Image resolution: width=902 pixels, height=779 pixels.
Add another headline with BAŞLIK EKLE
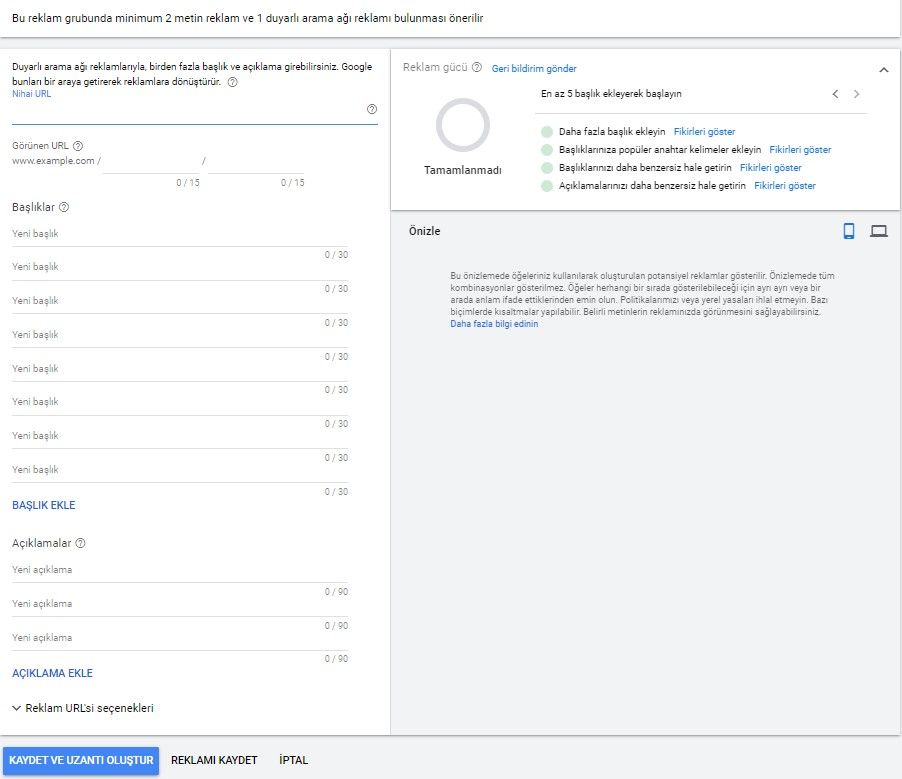pos(44,505)
